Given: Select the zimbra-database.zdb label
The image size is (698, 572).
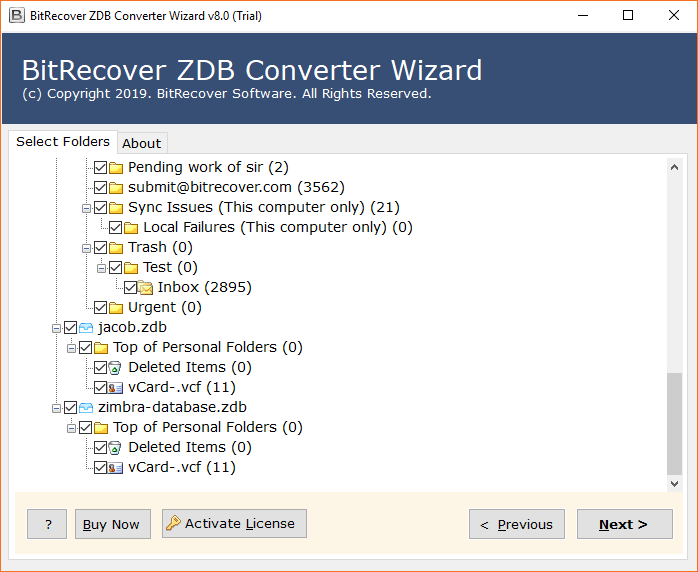Looking at the screenshot, I should (x=172, y=407).
